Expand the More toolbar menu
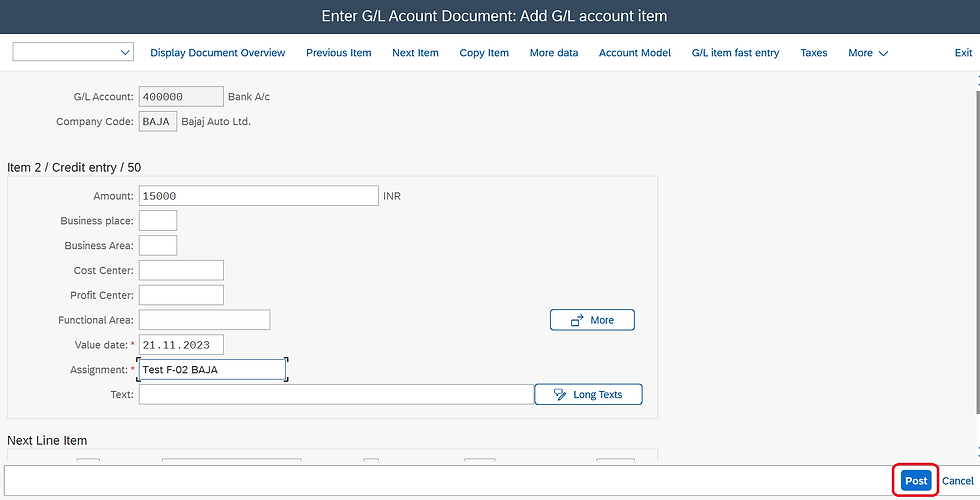Image resolution: width=980 pixels, height=500 pixels. pos(868,53)
